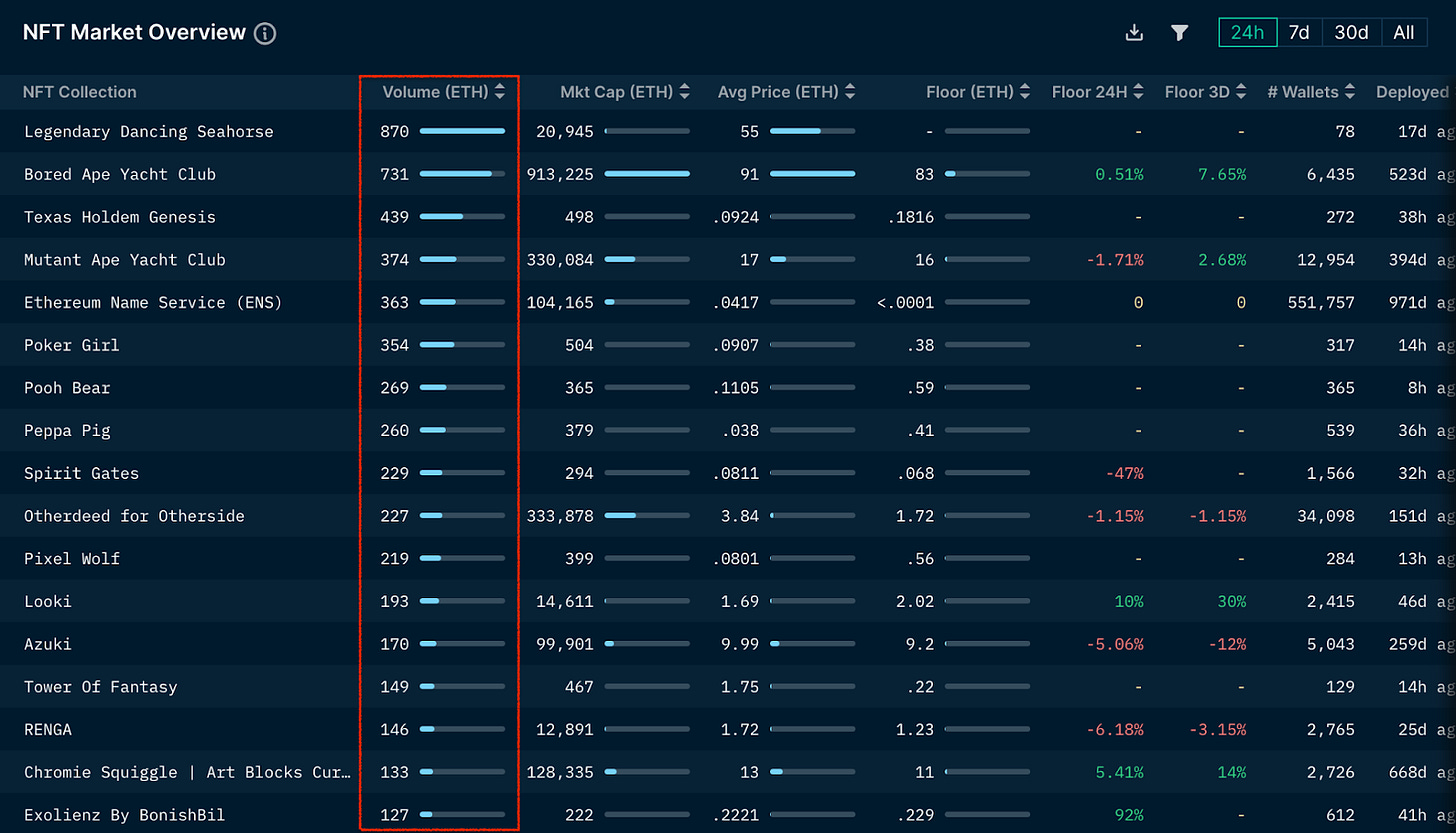The height and width of the screenshot is (833, 1456).
Task: Select the Spirit Gates row name
Action: [x=82, y=473]
